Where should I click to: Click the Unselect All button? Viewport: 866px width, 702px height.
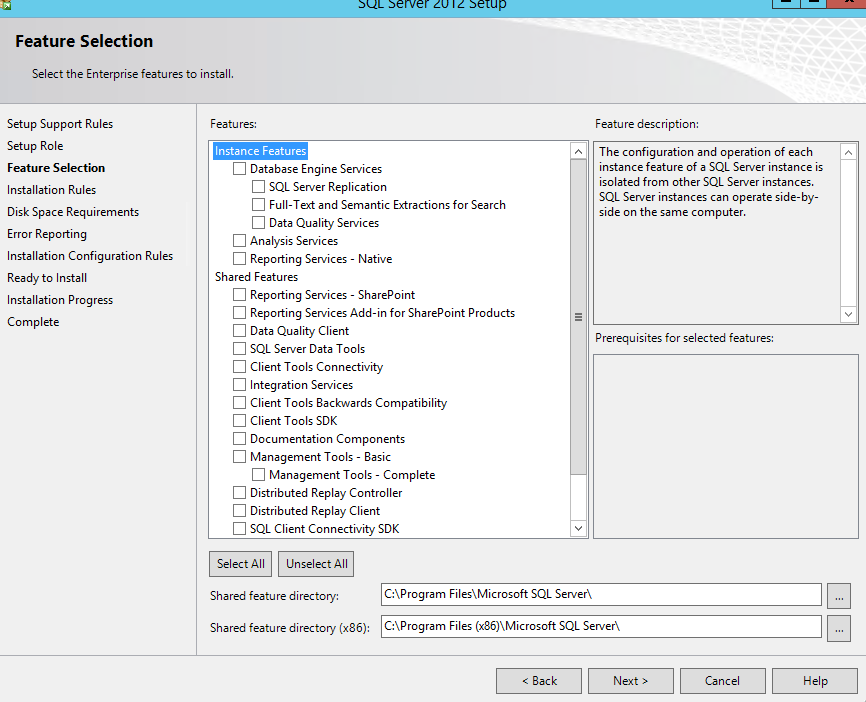coord(316,564)
